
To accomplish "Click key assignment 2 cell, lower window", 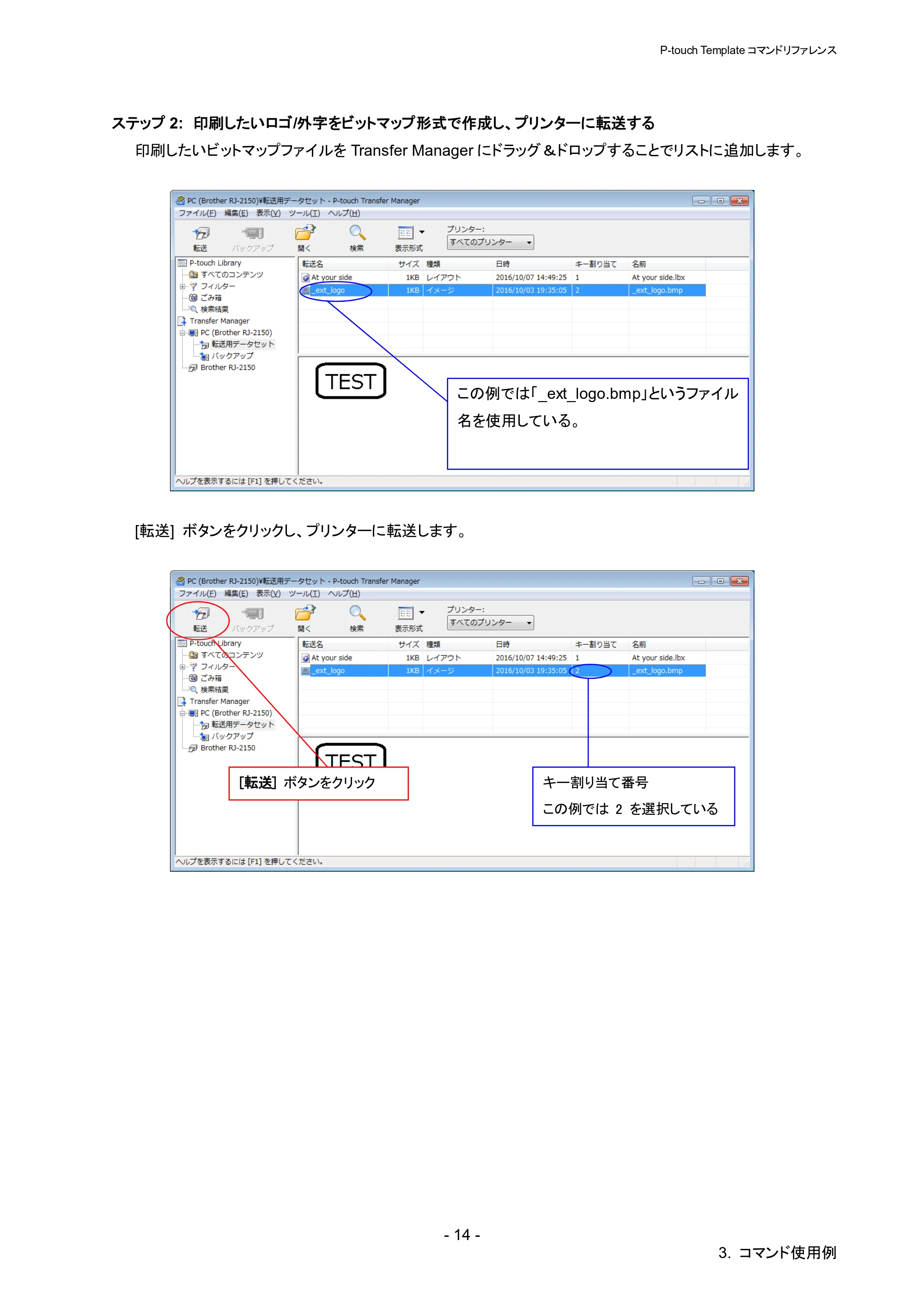I will [600, 671].
